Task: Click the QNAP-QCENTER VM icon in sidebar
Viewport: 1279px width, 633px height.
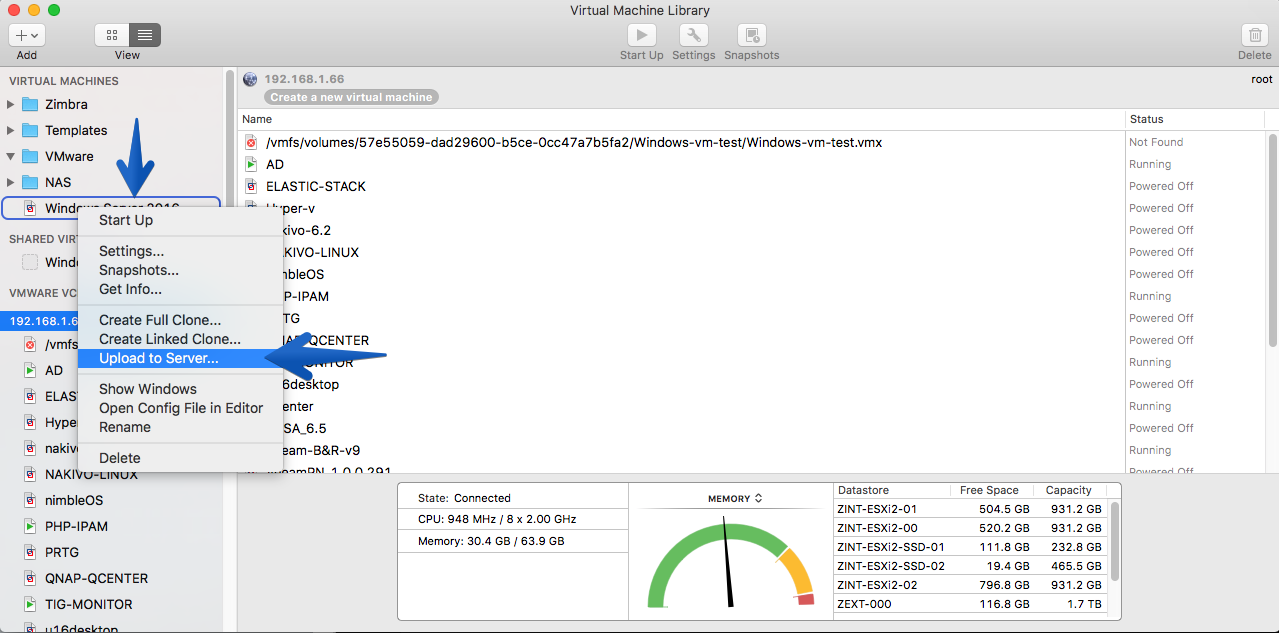Action: pos(30,578)
